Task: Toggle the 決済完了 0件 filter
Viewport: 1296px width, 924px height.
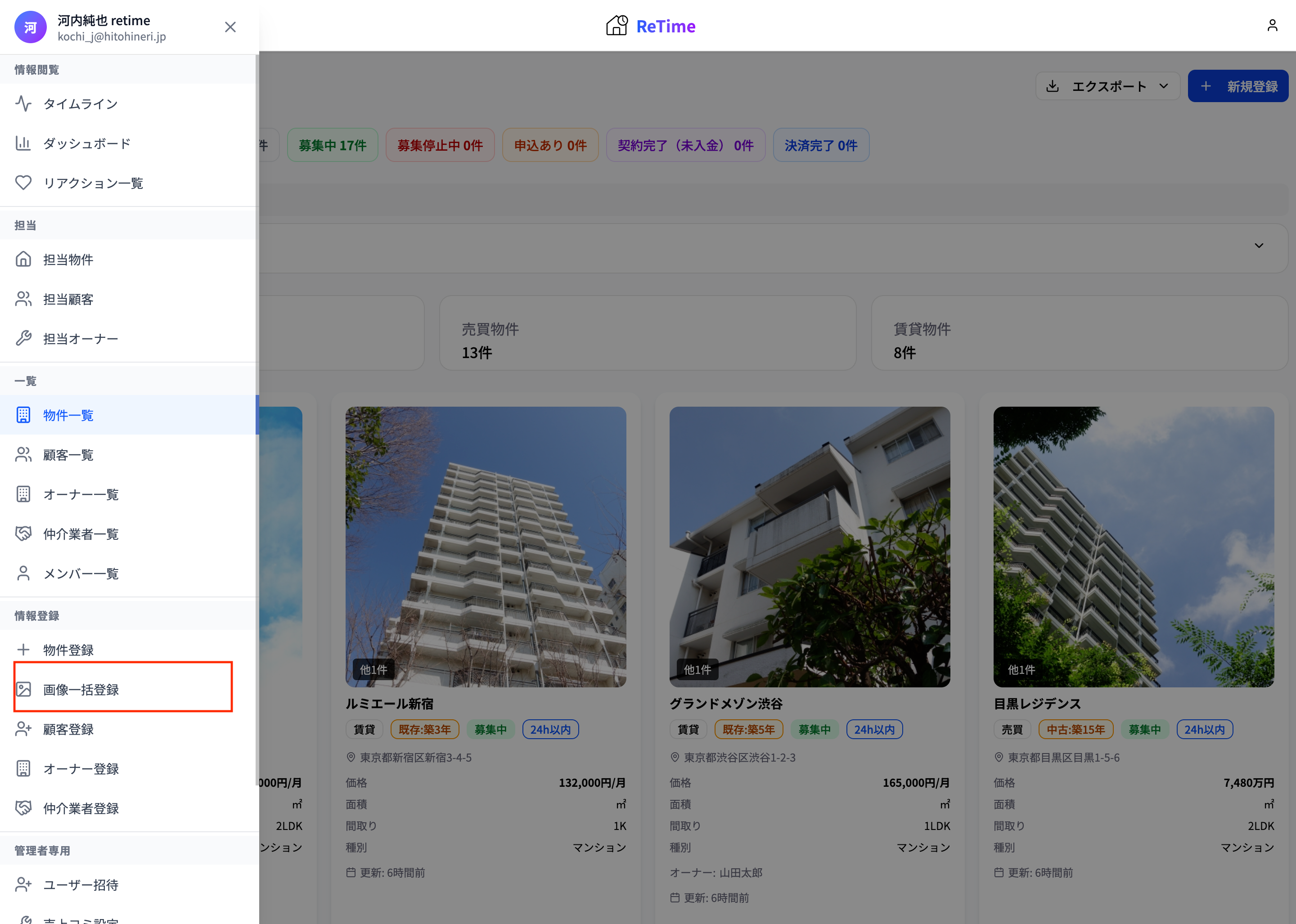Action: [821, 145]
